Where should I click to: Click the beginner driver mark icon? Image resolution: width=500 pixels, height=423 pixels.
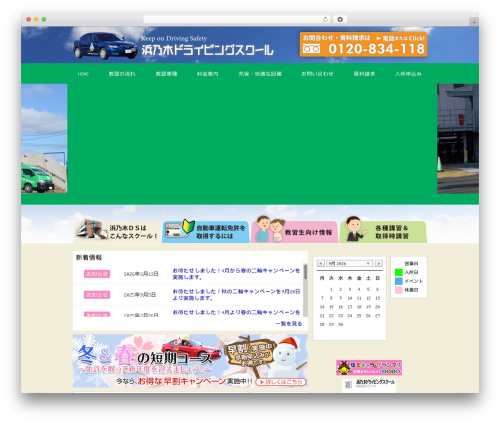[188, 226]
